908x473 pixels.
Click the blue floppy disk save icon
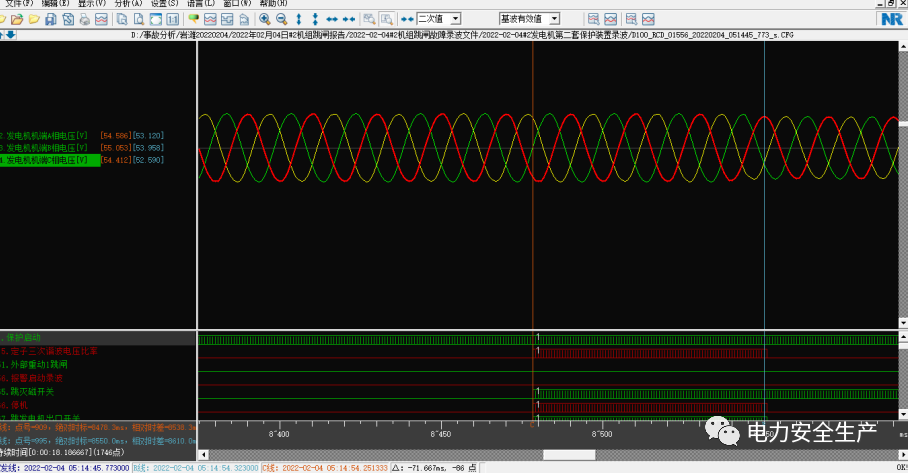point(51,19)
